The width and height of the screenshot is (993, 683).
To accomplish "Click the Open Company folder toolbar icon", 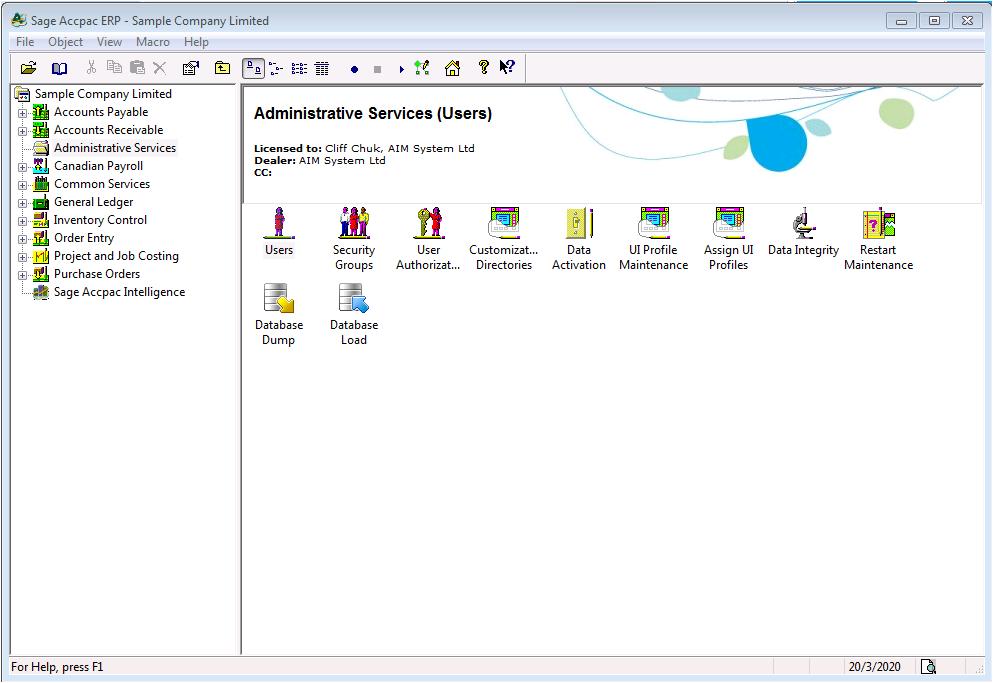I will click(x=28, y=68).
